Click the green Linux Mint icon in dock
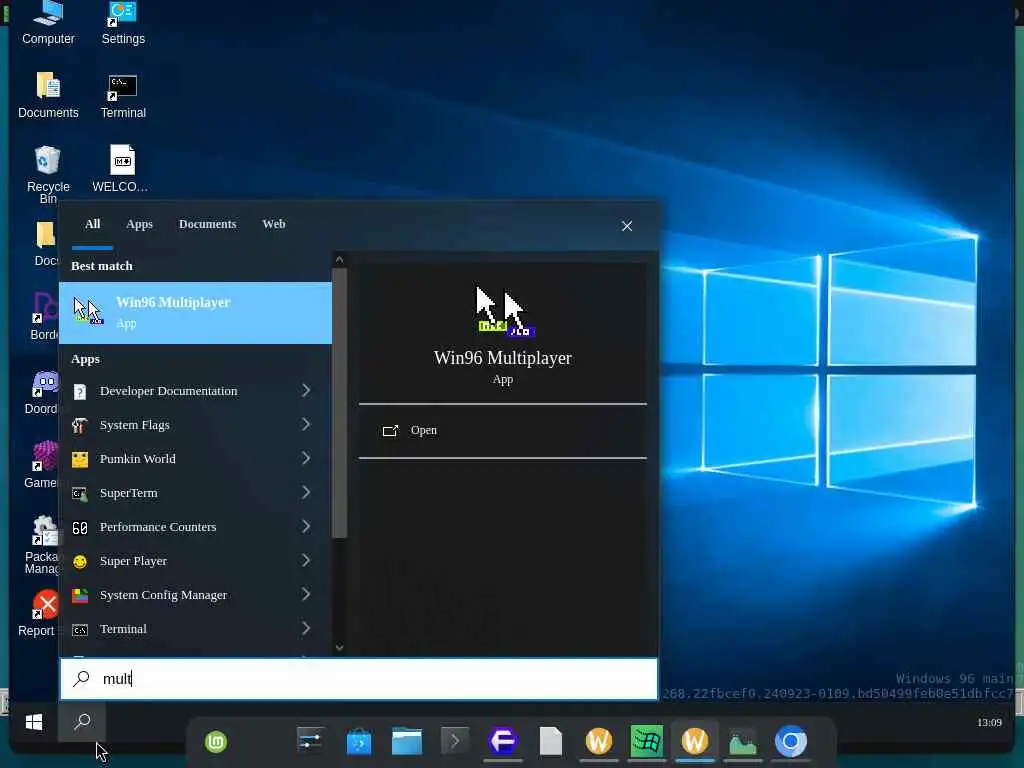Screen dimensions: 1024x768 click(x=216, y=742)
